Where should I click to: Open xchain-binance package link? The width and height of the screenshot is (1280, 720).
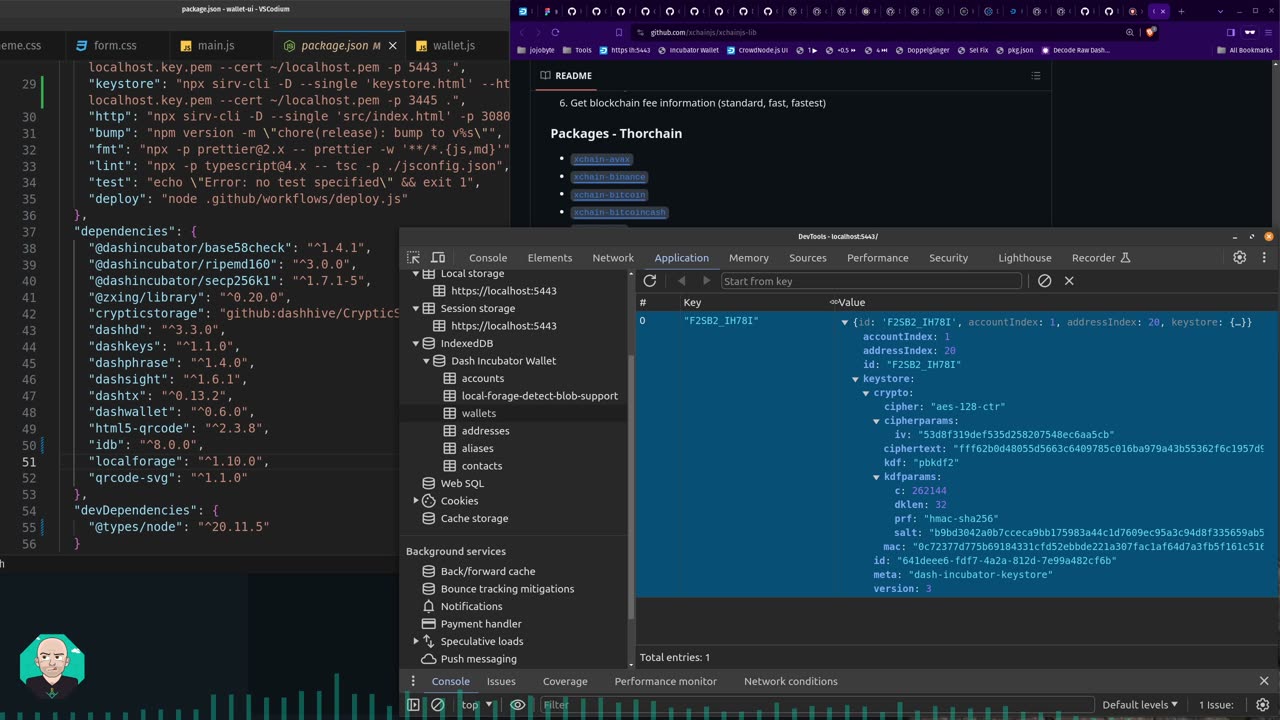tap(609, 177)
